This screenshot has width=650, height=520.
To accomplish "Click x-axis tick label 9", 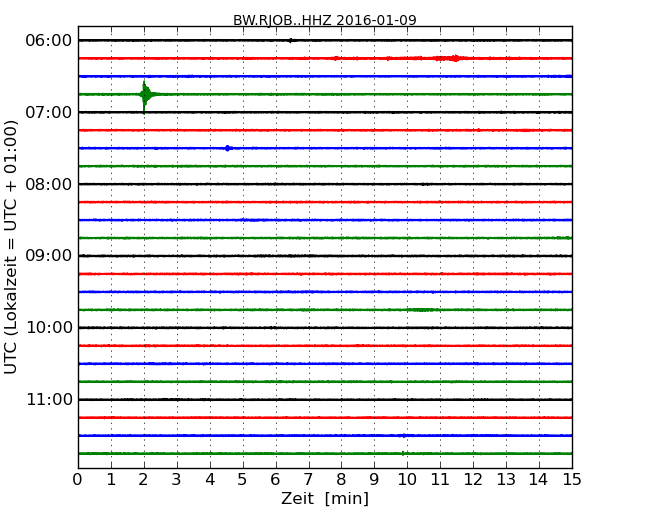I will [x=374, y=479].
